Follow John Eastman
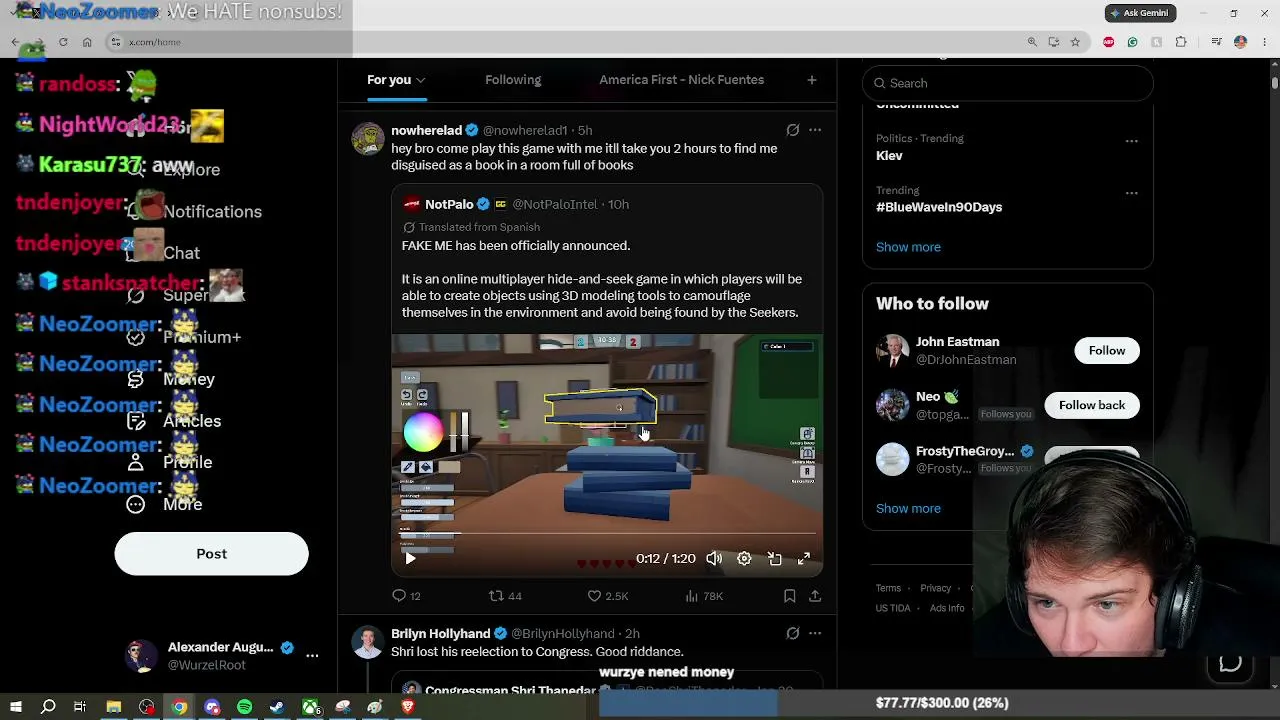 [x=1107, y=350]
